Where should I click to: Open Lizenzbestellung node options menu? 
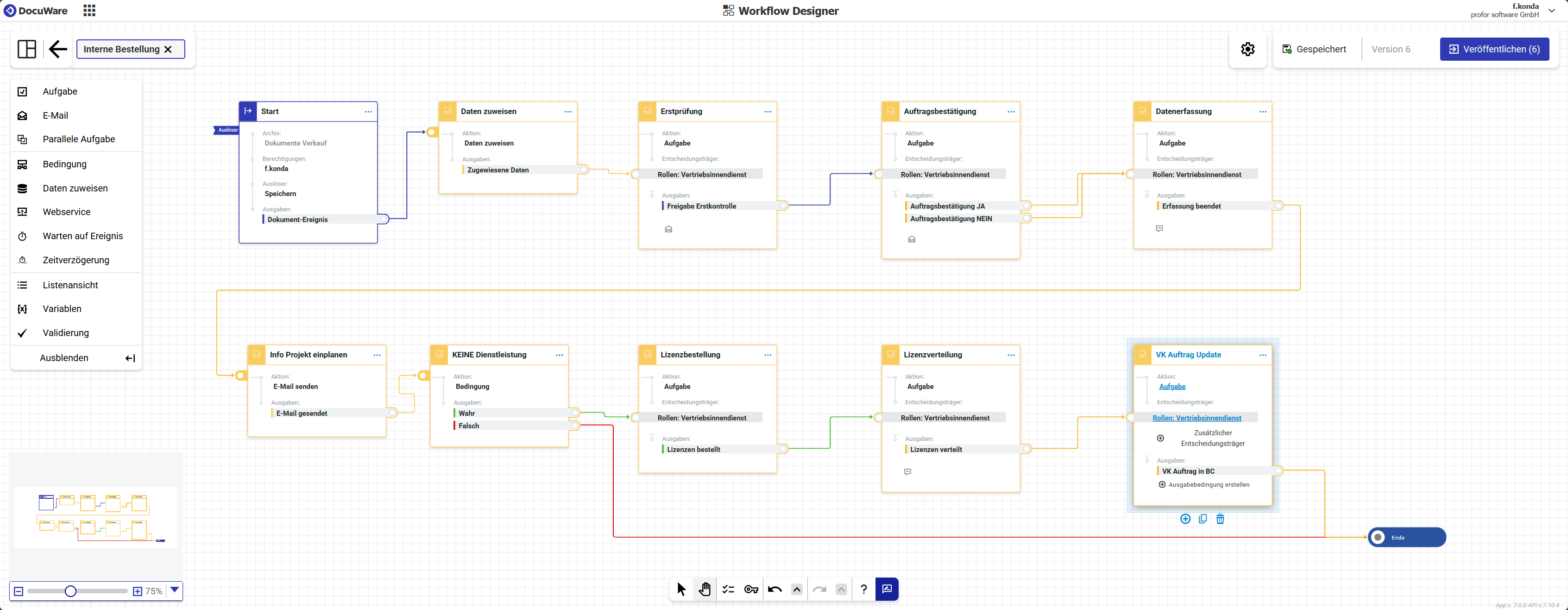(x=768, y=355)
